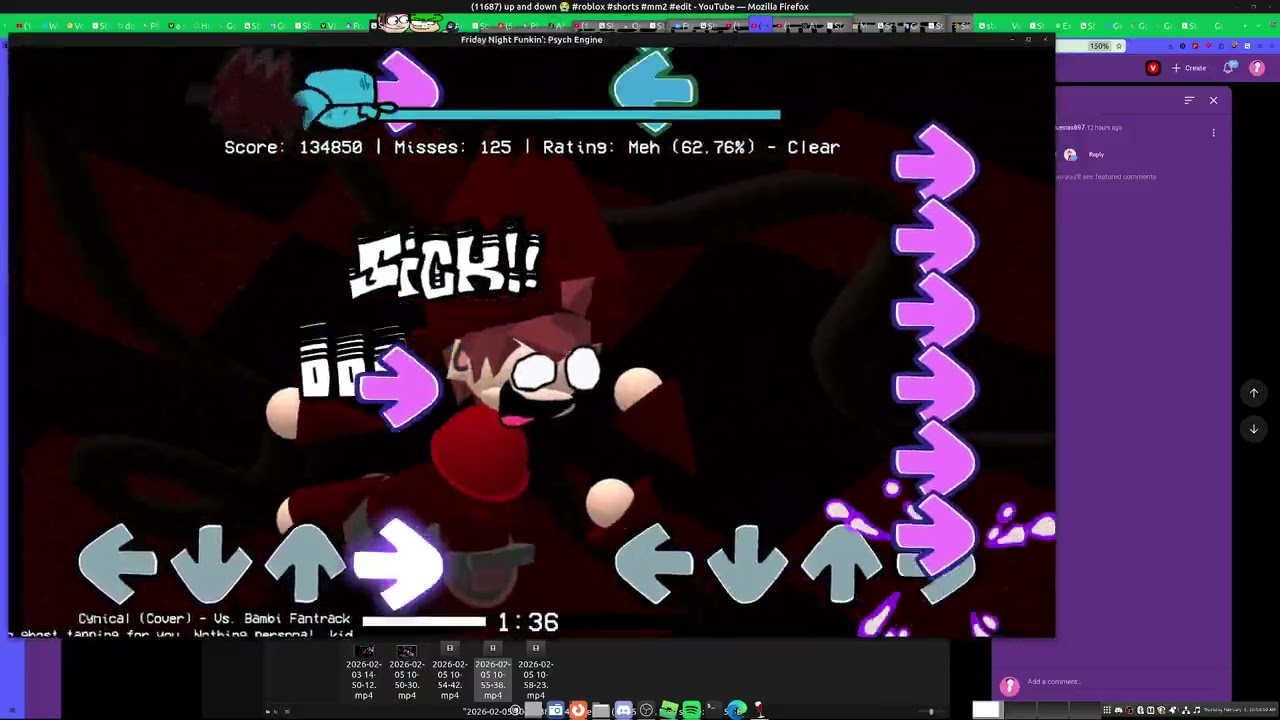The width and height of the screenshot is (1280, 720).
Task: Tap the player's down arrow receptor
Action: (746, 566)
